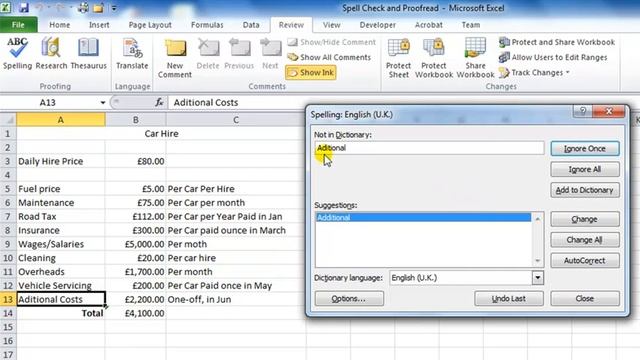This screenshot has height=360, width=640.
Task: Open Dictionary language dropdown
Action: coord(538,278)
